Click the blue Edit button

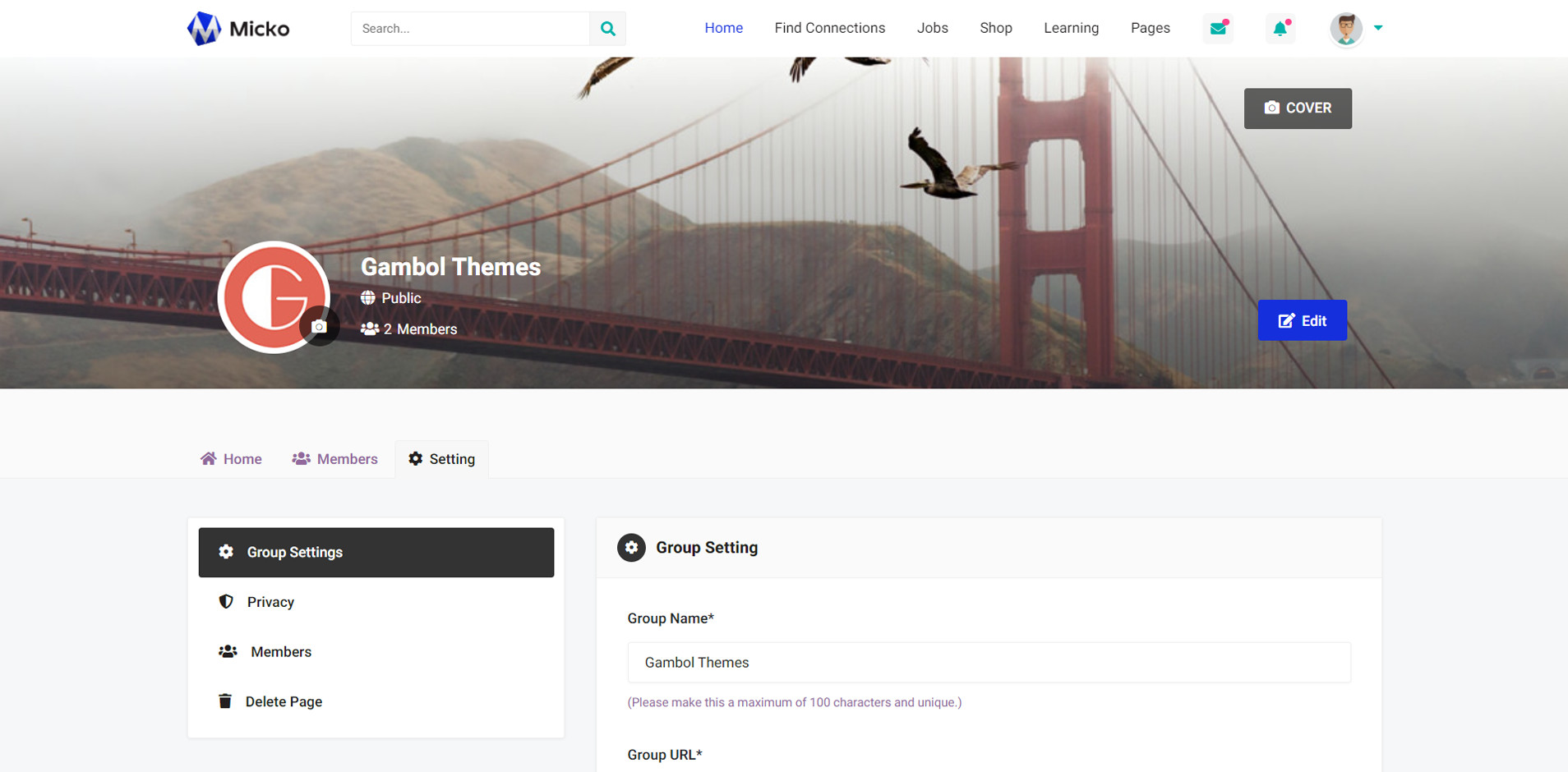[1302, 320]
